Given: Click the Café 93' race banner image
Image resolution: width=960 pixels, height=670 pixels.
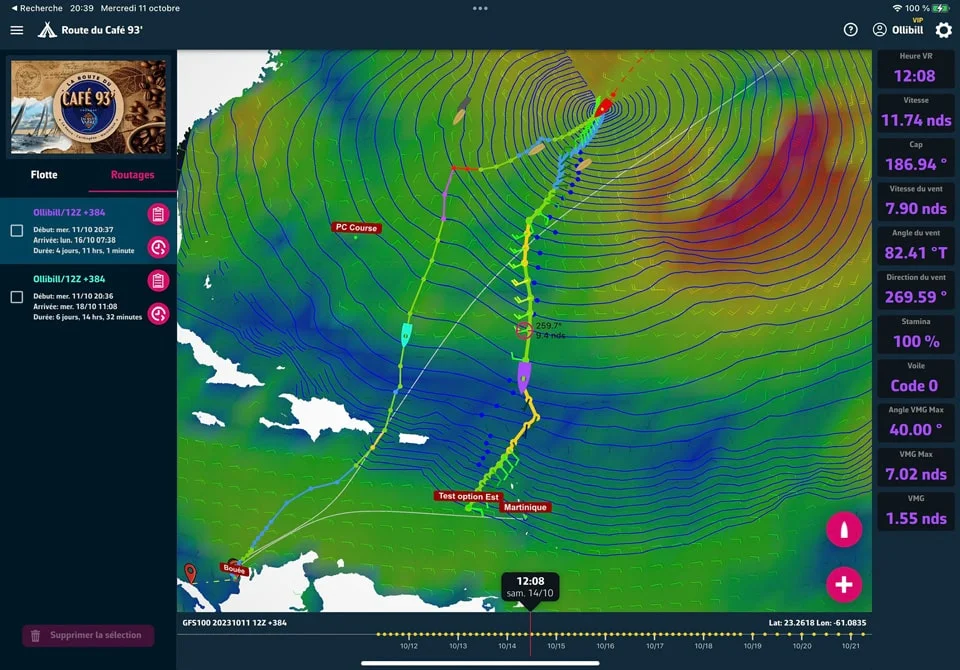Looking at the screenshot, I should click(x=88, y=107).
